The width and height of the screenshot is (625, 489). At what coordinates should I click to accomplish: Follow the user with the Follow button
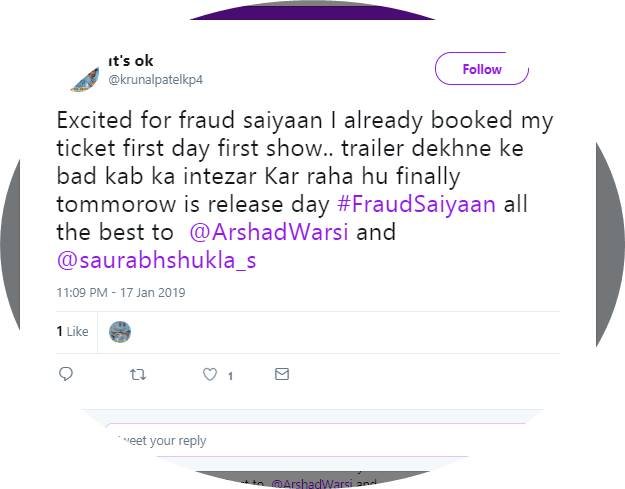click(x=481, y=69)
